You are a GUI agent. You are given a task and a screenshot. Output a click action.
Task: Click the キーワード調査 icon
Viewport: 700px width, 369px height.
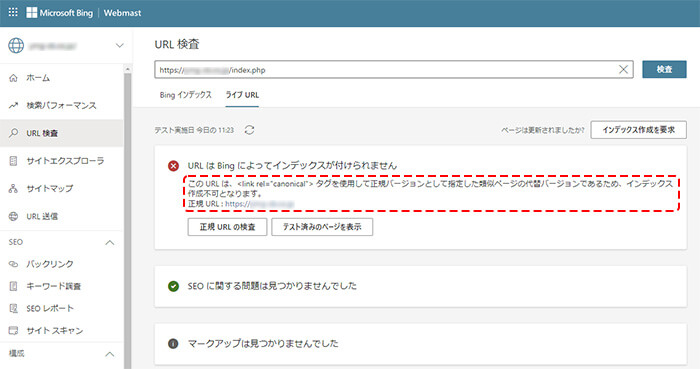tap(13, 286)
